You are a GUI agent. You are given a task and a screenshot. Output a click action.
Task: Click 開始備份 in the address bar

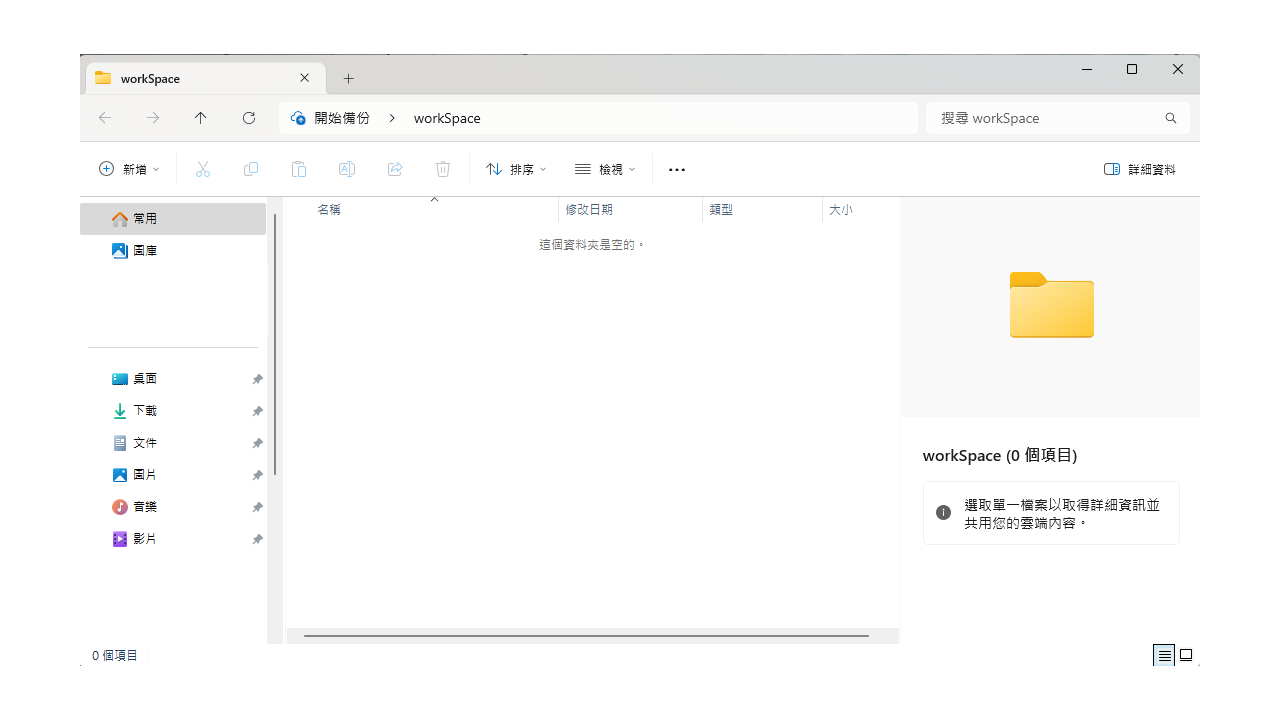(341, 118)
